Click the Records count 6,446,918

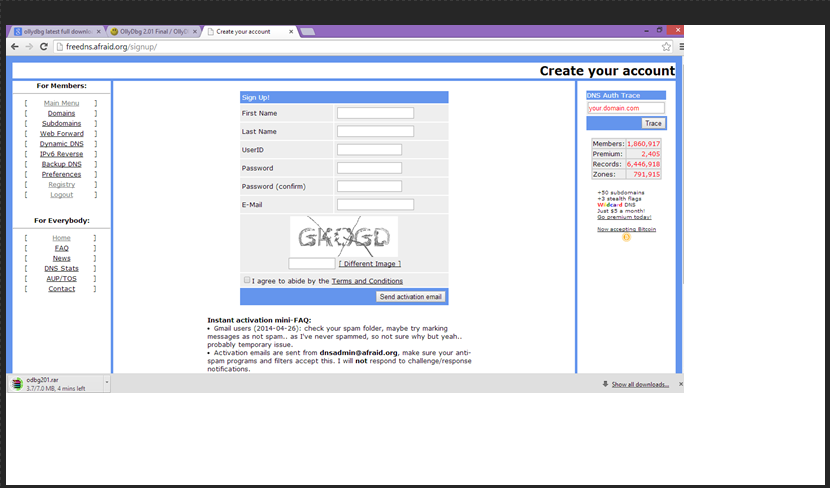[643, 164]
